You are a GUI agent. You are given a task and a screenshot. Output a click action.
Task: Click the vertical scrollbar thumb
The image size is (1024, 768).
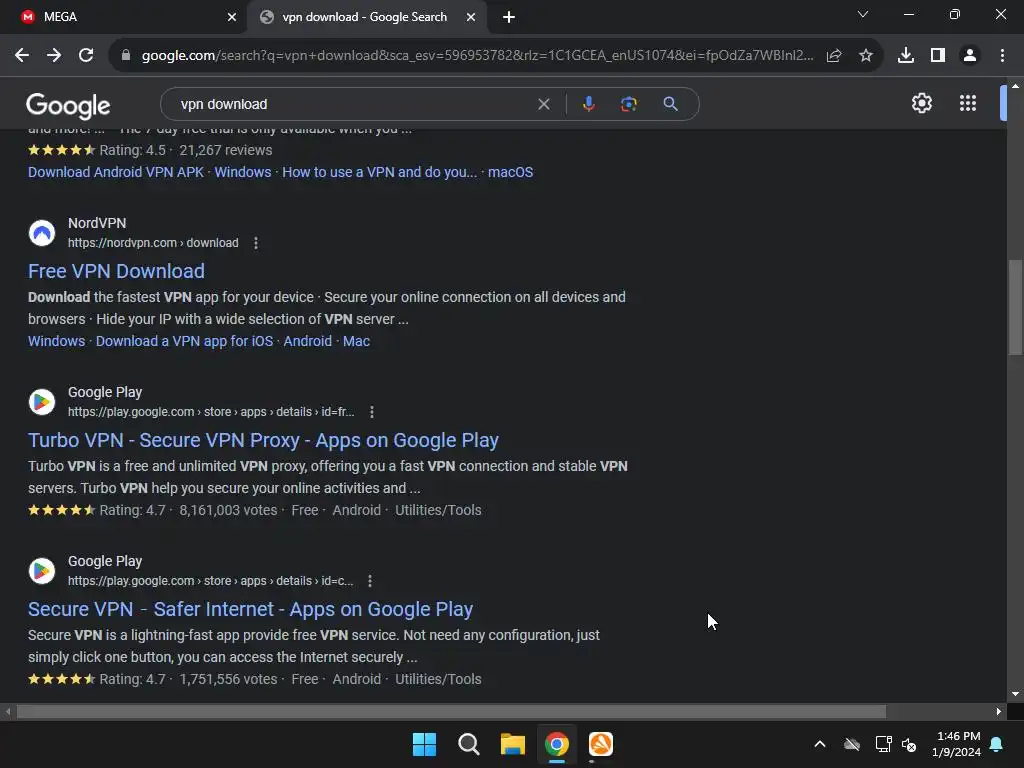[x=1015, y=307]
